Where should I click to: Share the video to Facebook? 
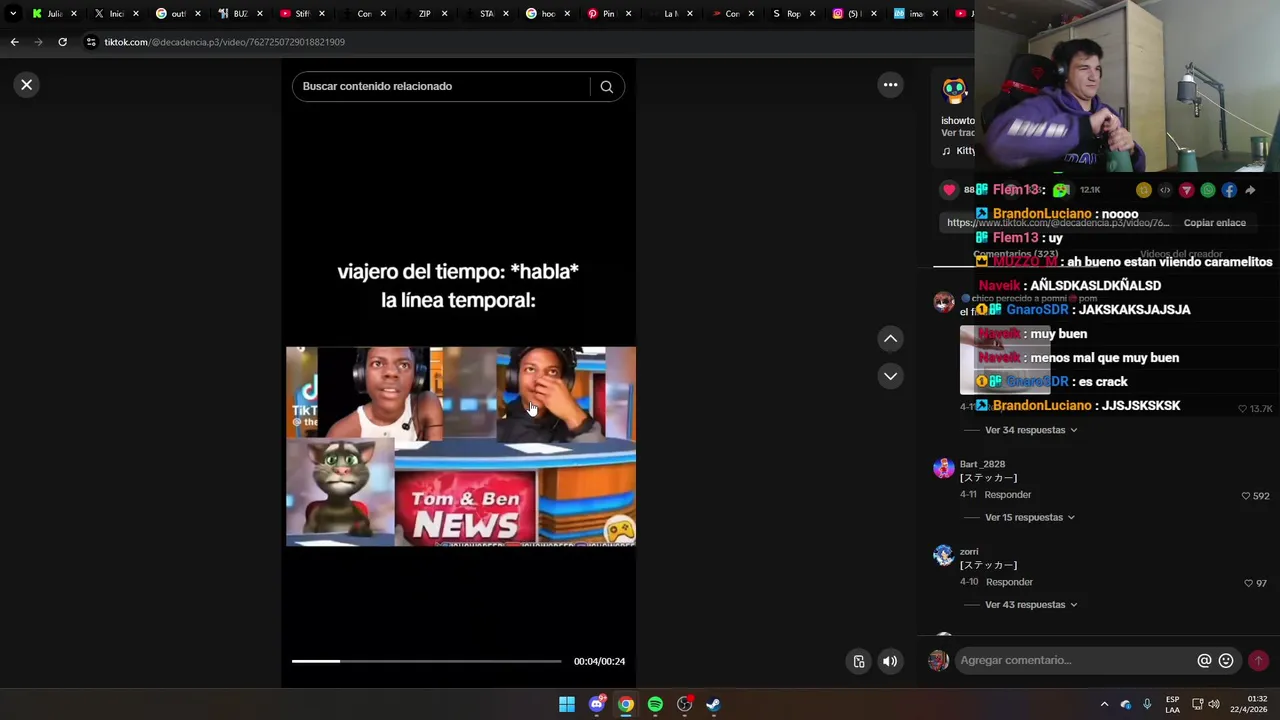pyautogui.click(x=1229, y=190)
